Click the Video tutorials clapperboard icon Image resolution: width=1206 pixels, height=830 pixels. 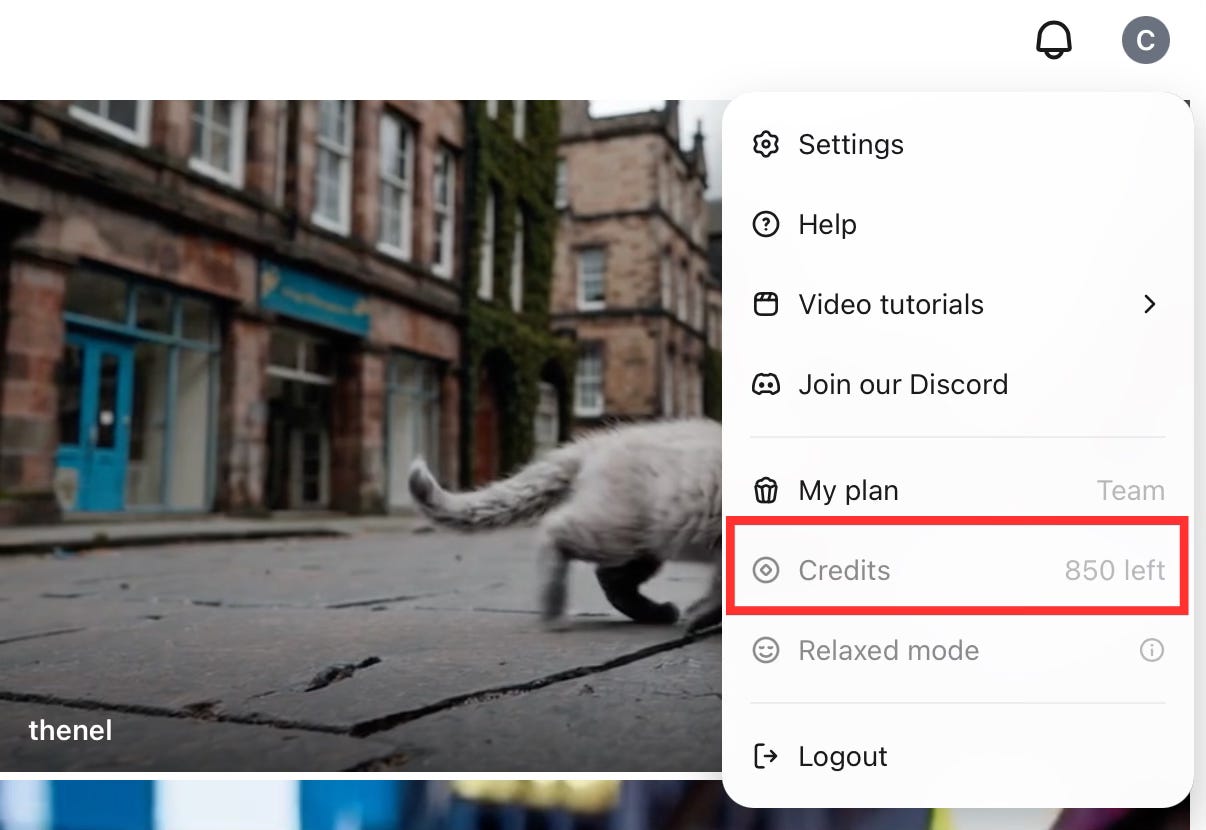point(766,304)
